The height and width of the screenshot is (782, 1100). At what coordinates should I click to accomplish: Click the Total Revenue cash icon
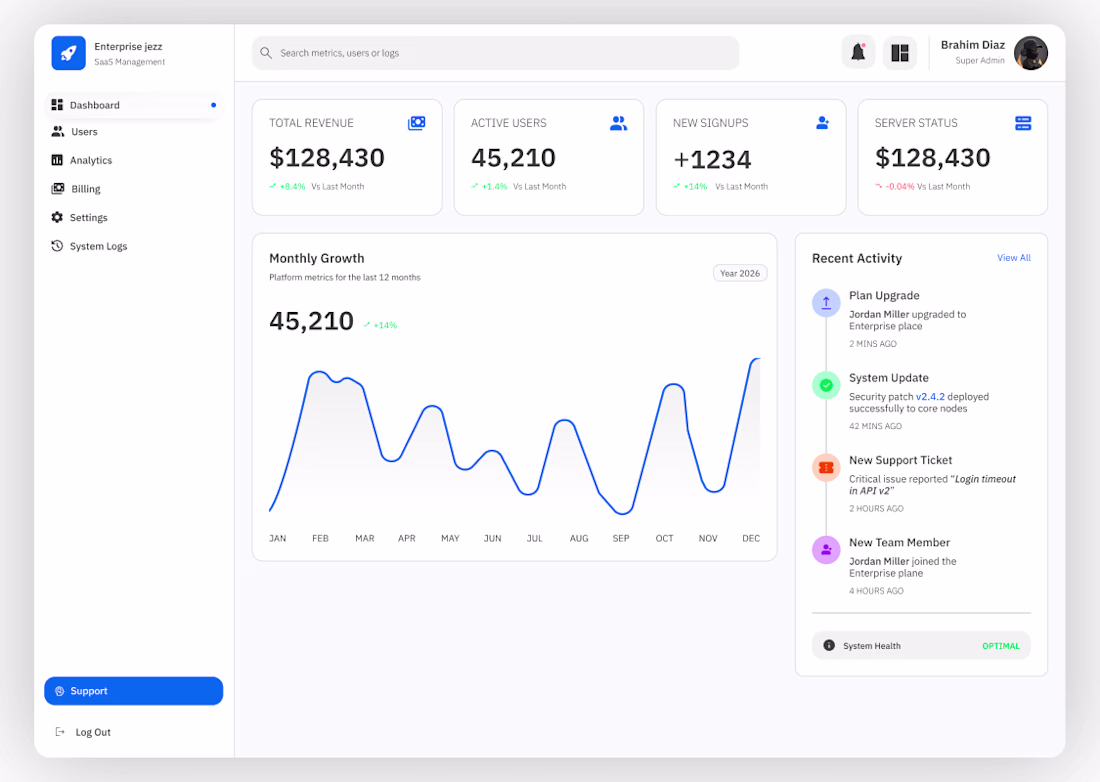click(417, 123)
